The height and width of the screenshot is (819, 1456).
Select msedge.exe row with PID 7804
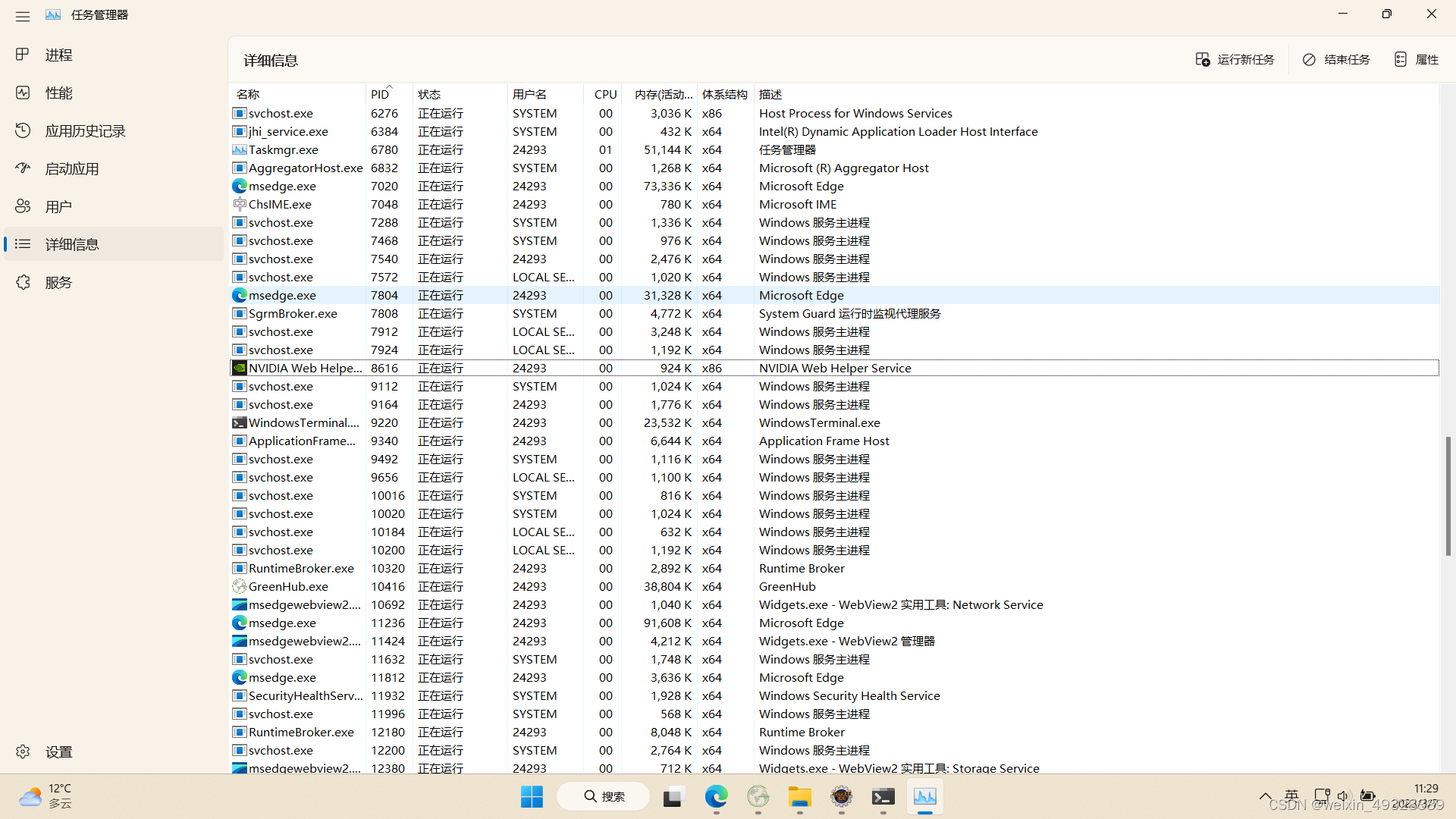pos(834,295)
